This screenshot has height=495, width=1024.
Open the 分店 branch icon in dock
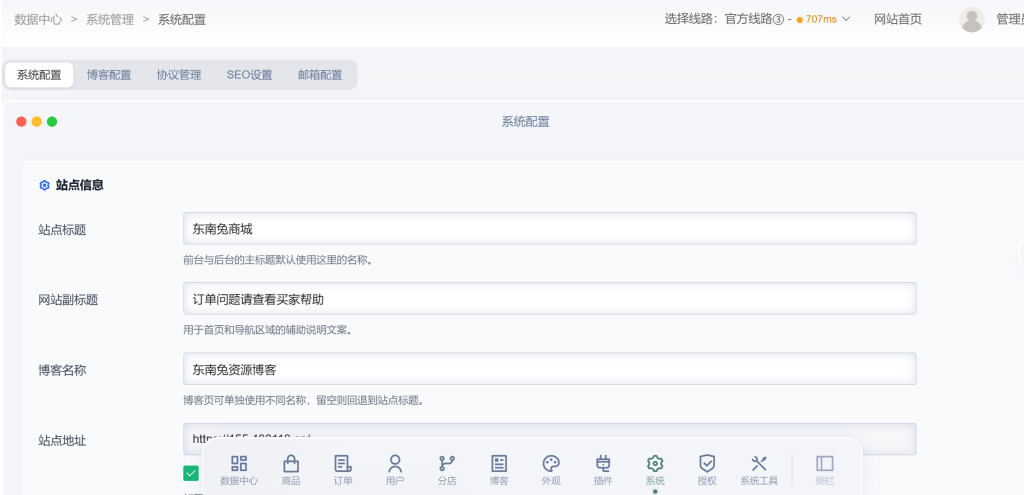click(447, 471)
